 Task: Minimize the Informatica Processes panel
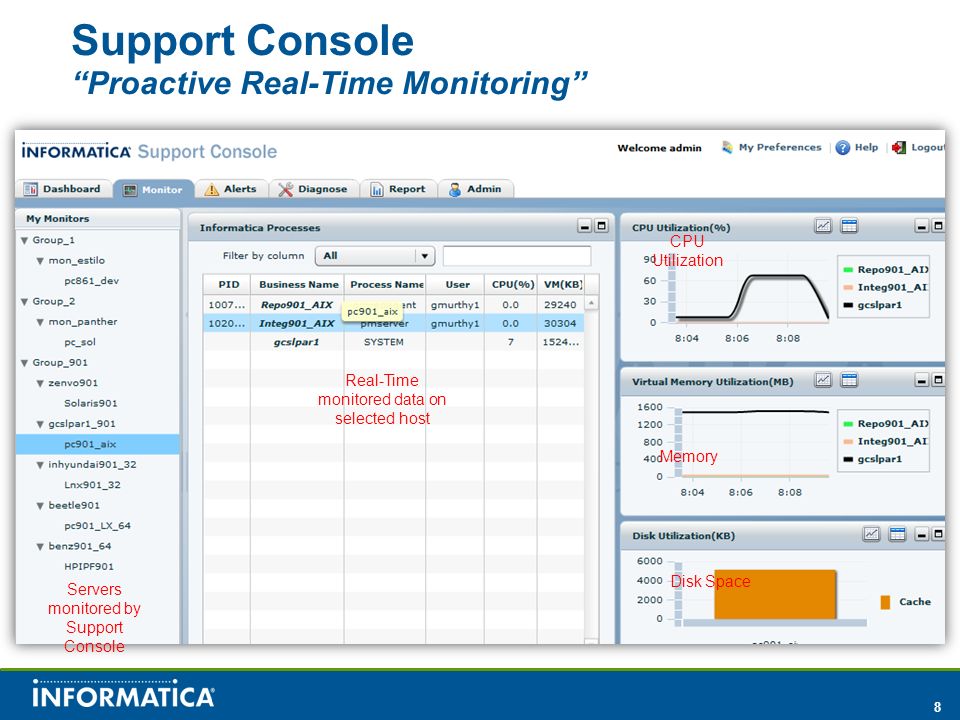585,227
